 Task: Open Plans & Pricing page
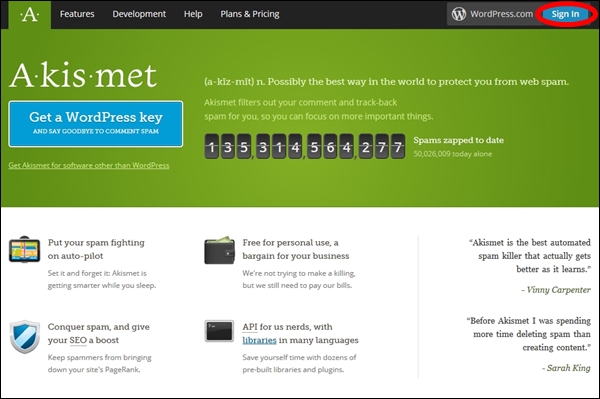coord(250,14)
